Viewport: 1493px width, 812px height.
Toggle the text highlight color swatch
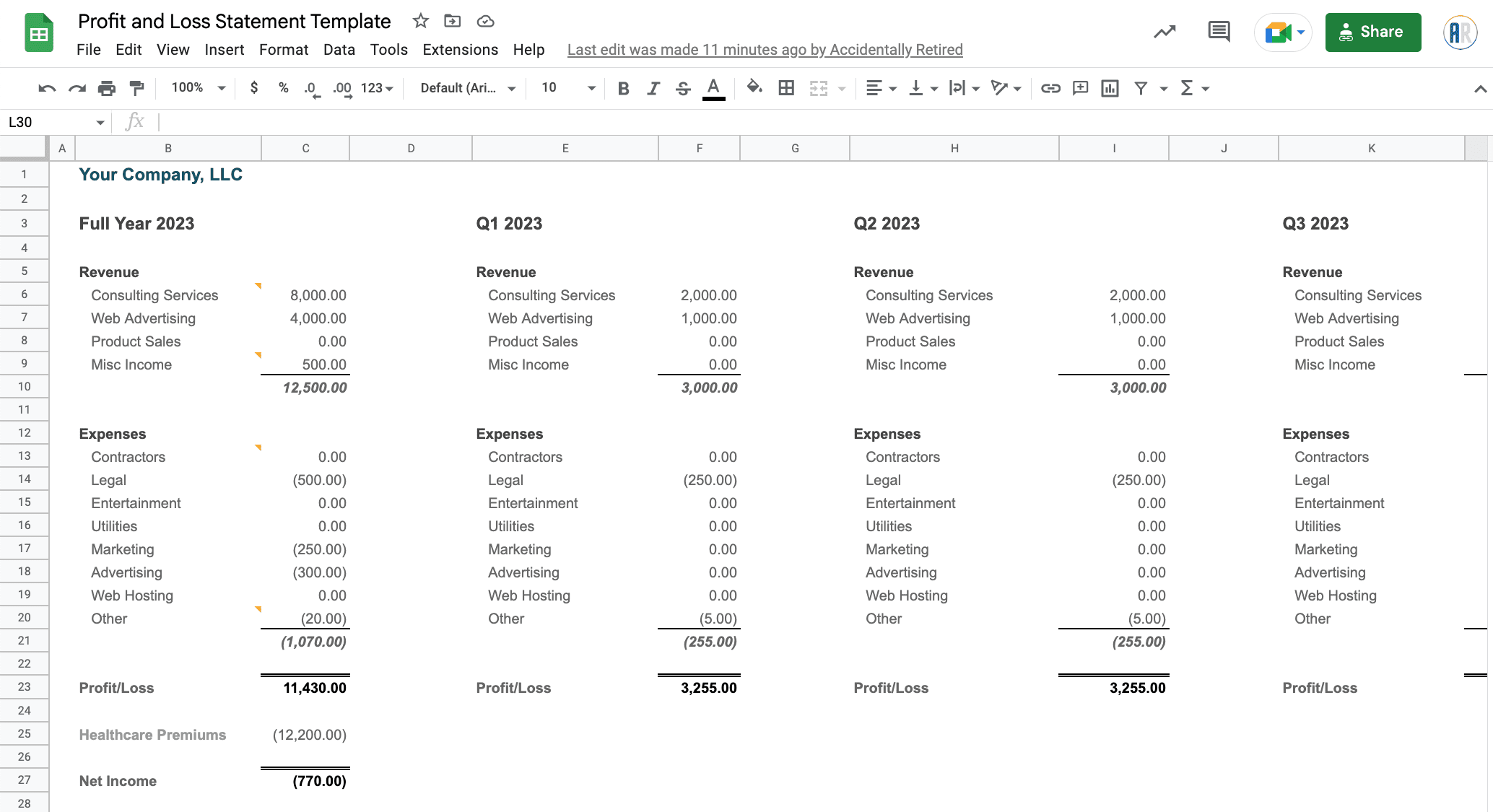713,98
